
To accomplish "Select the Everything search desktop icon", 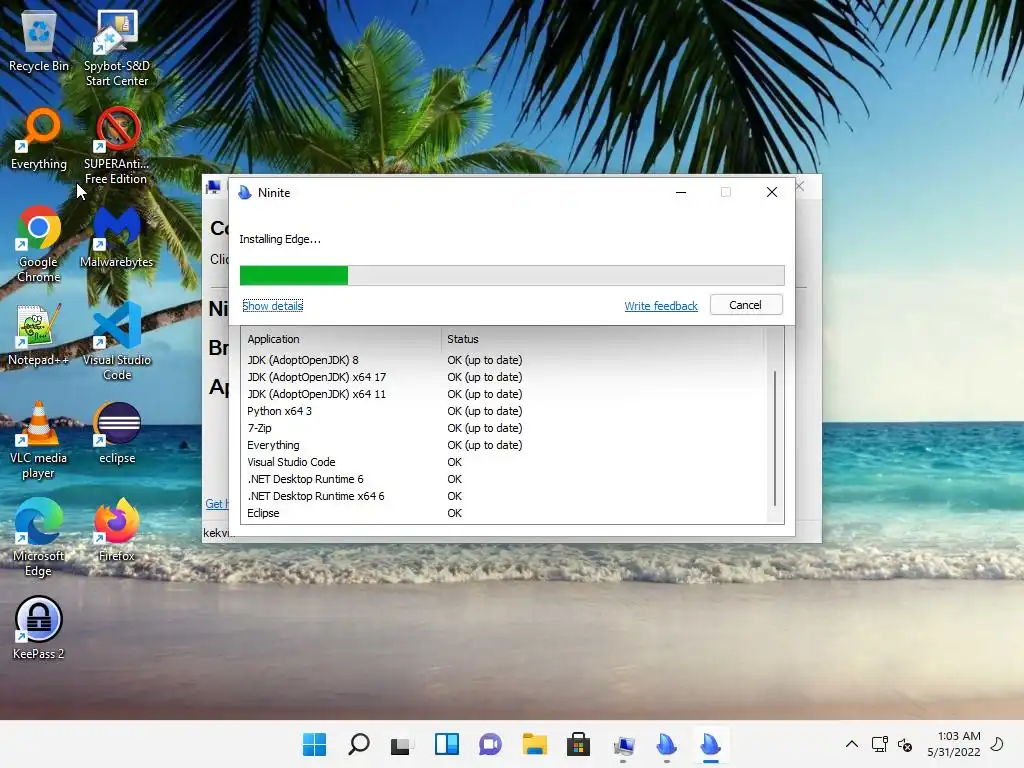I will (39, 139).
